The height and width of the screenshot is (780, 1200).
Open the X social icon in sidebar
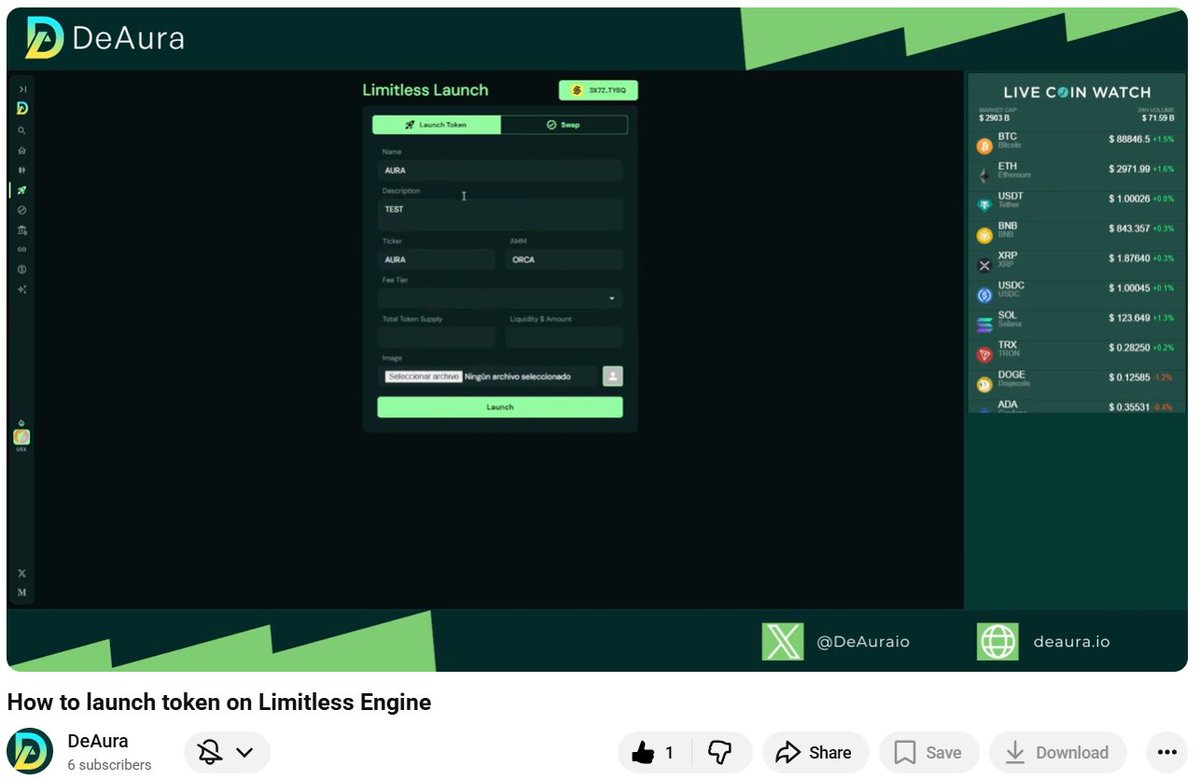[22, 573]
